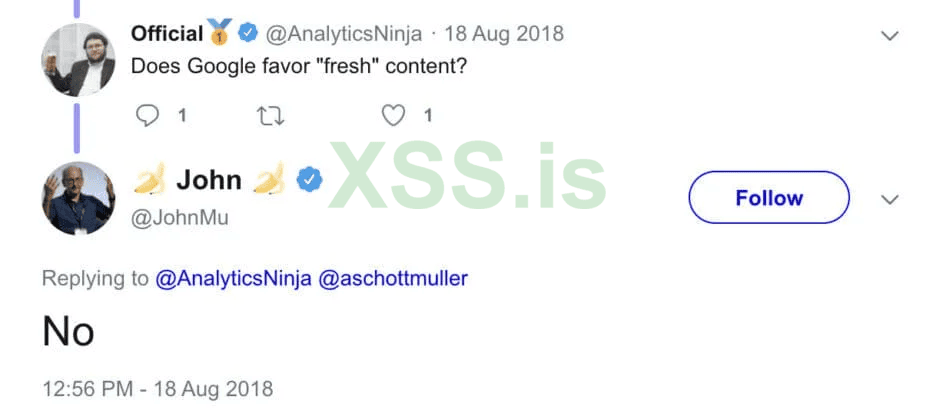Click the banana emoji after John

click(x=270, y=180)
